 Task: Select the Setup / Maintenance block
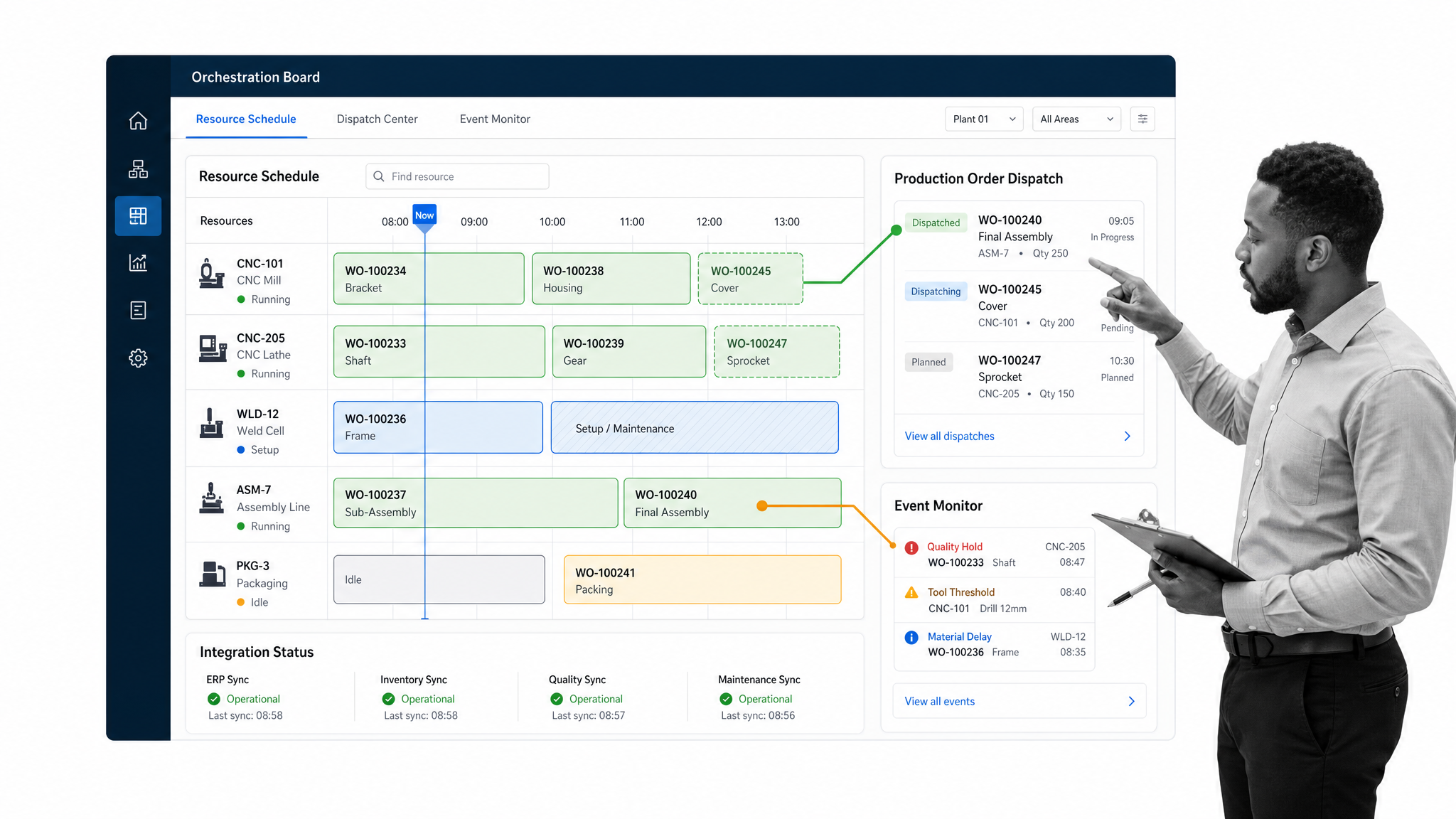[695, 427]
